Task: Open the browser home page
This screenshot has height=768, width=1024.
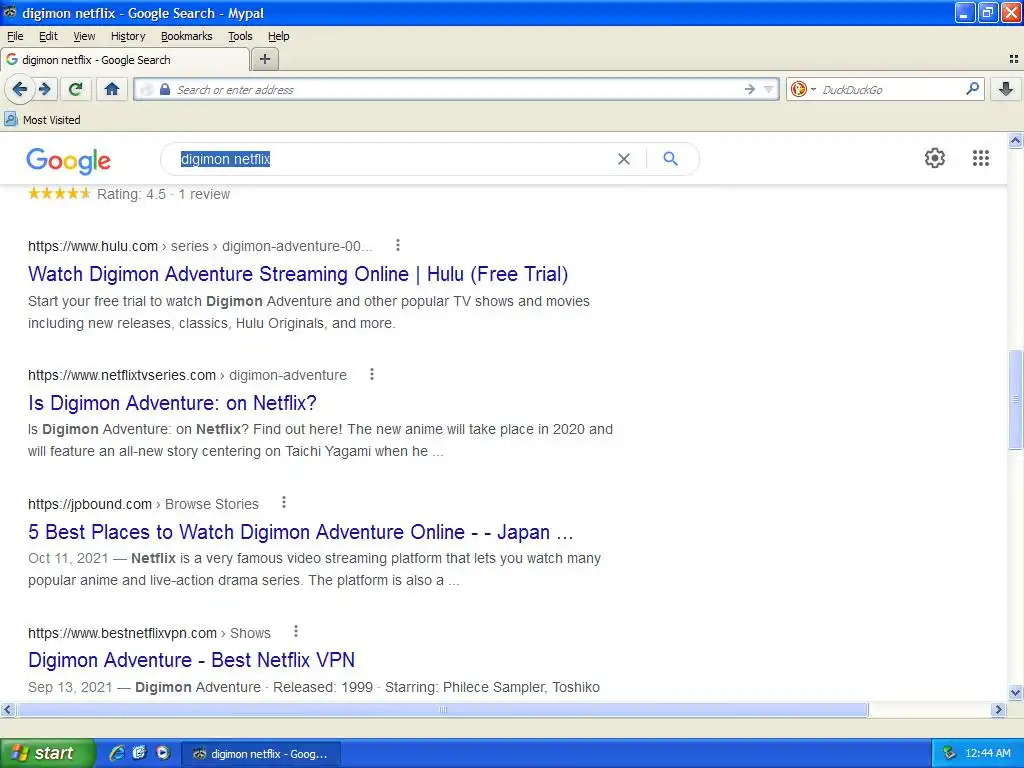Action: pyautogui.click(x=112, y=89)
